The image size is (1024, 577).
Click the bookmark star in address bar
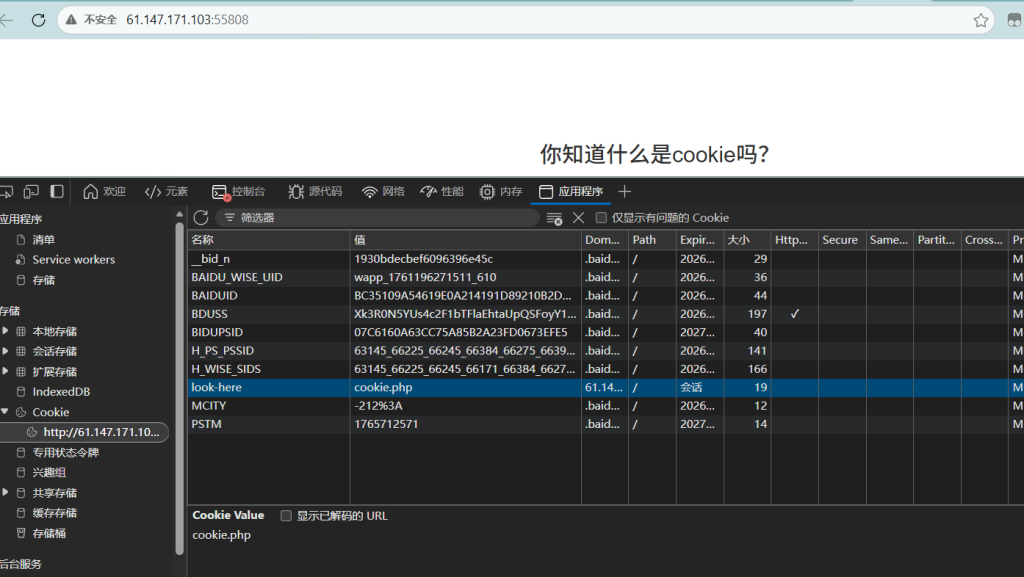click(x=981, y=20)
